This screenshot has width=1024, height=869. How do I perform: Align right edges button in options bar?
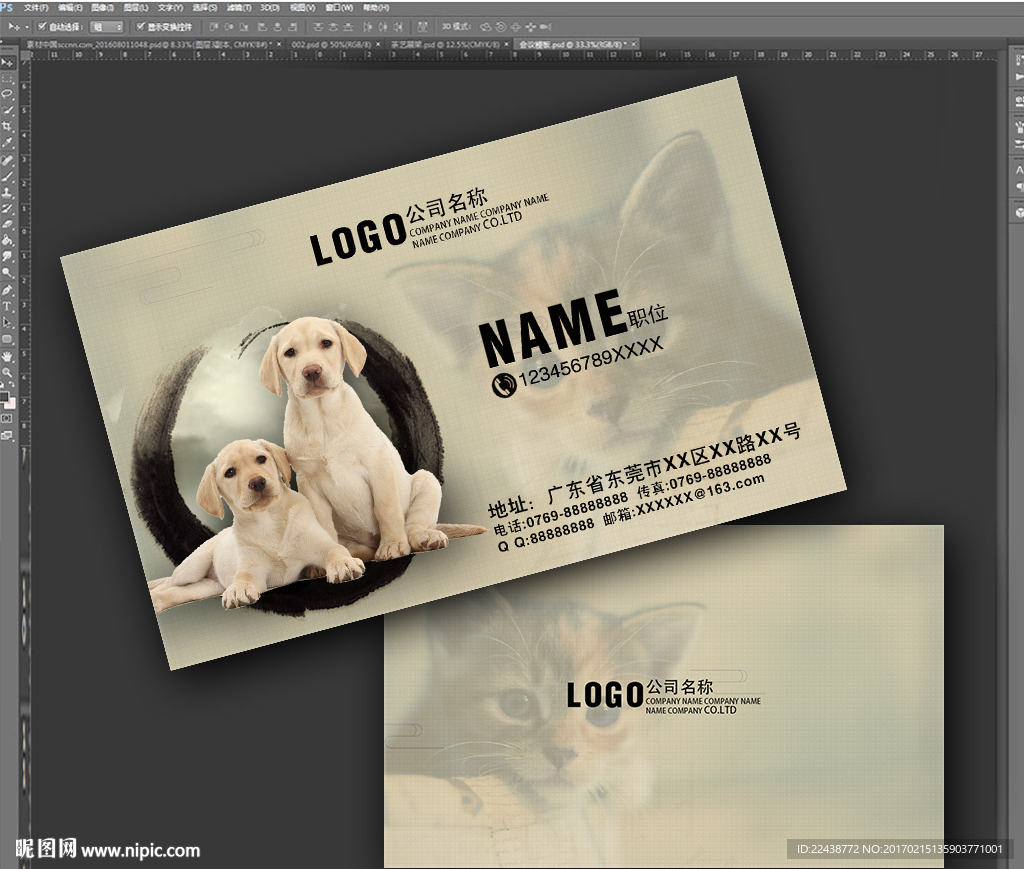[293, 26]
